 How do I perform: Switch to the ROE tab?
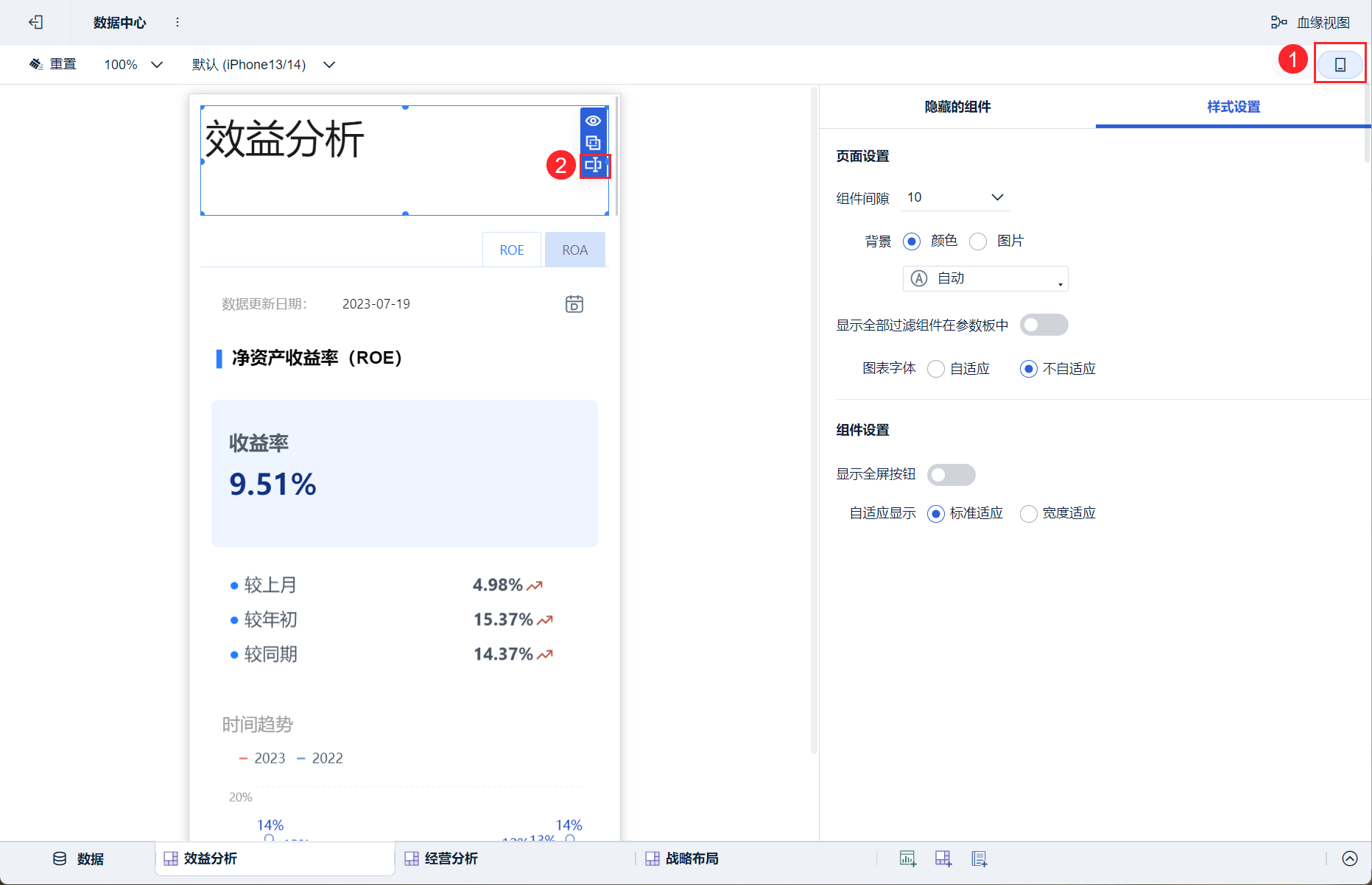click(x=512, y=250)
